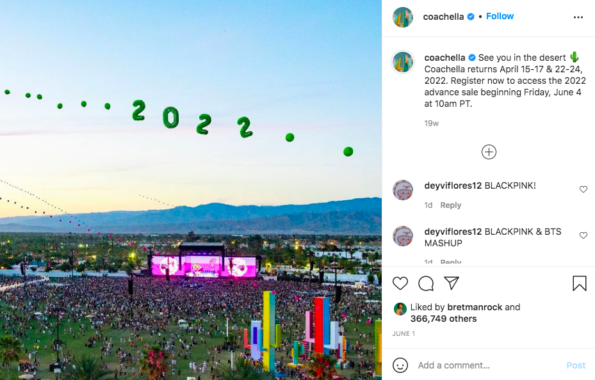View bretmanrock's profile from likes
Viewport: 595px width, 380px height.
pos(474,307)
